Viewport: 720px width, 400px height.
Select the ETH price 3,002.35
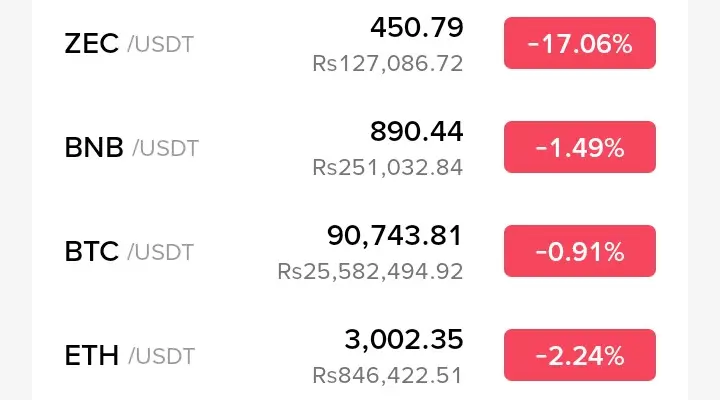pyautogui.click(x=404, y=340)
